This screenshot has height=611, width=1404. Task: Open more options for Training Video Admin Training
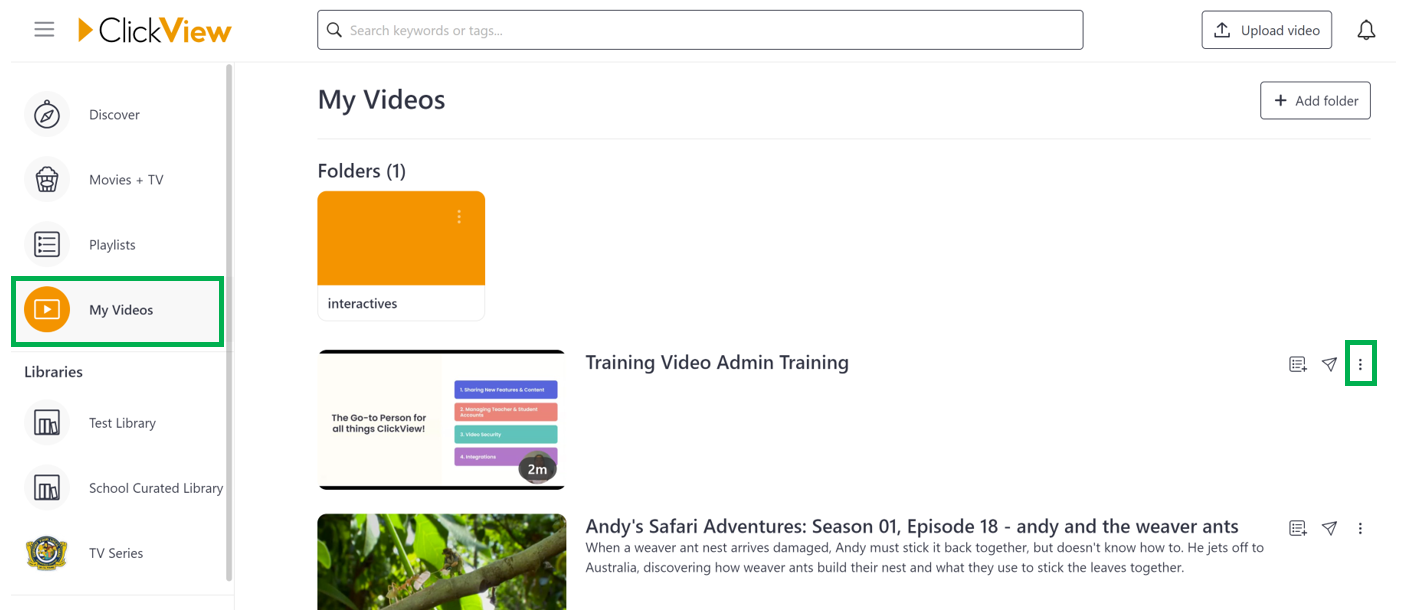pos(1360,364)
